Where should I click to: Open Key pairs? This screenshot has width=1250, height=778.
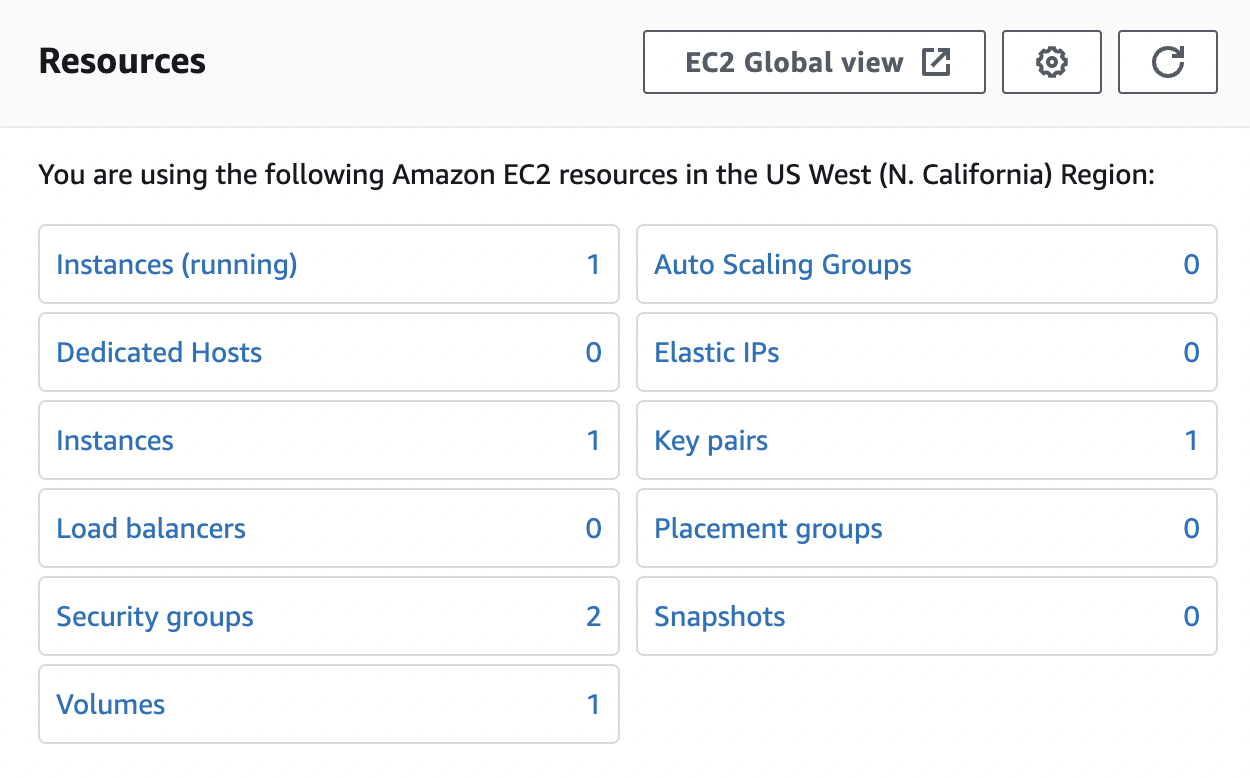click(x=711, y=441)
